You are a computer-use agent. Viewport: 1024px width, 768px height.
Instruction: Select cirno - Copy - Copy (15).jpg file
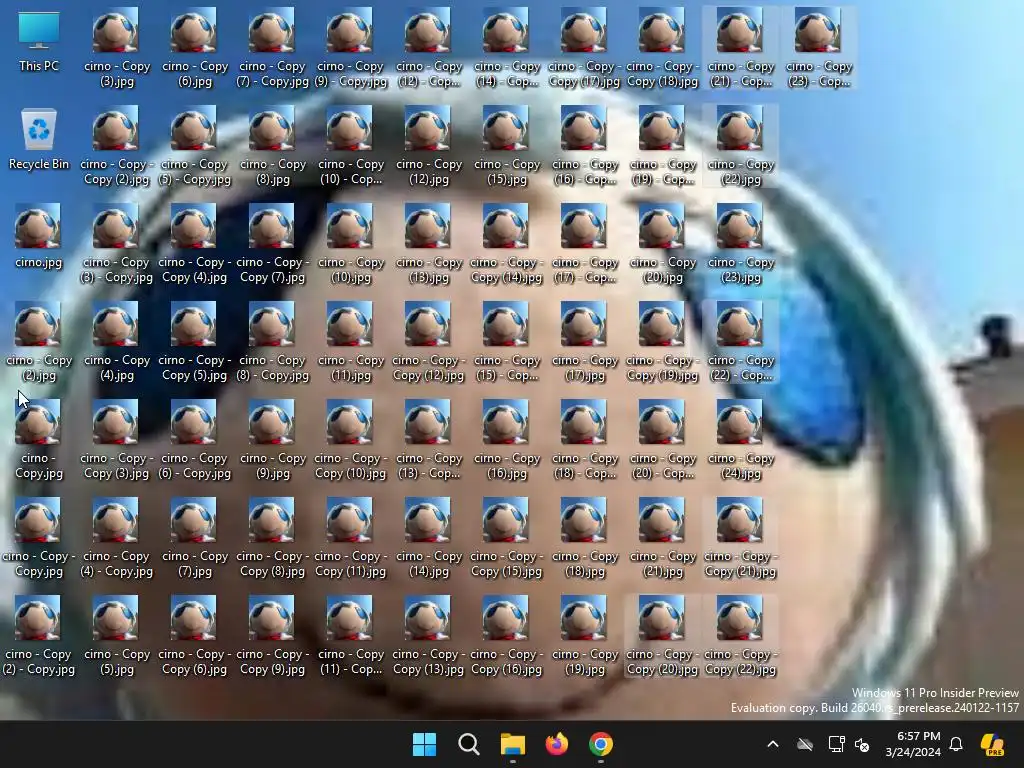(507, 537)
